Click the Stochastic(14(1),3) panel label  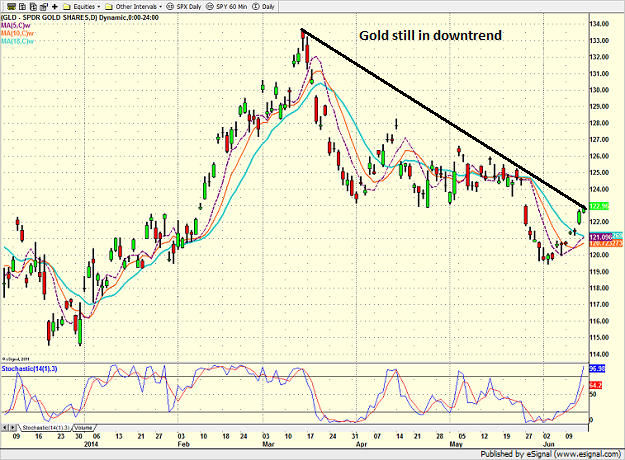tap(29, 369)
